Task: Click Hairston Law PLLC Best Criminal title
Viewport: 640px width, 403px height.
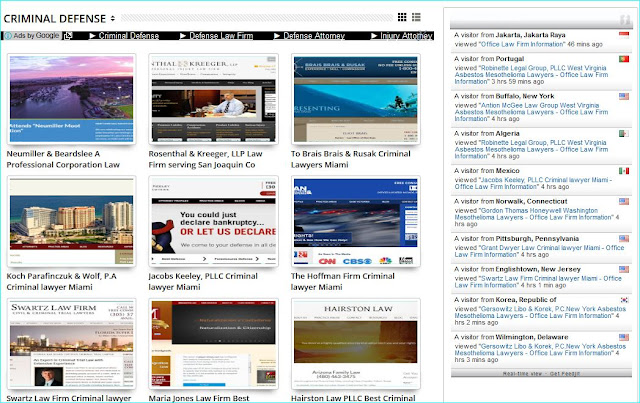Action: 353,398
